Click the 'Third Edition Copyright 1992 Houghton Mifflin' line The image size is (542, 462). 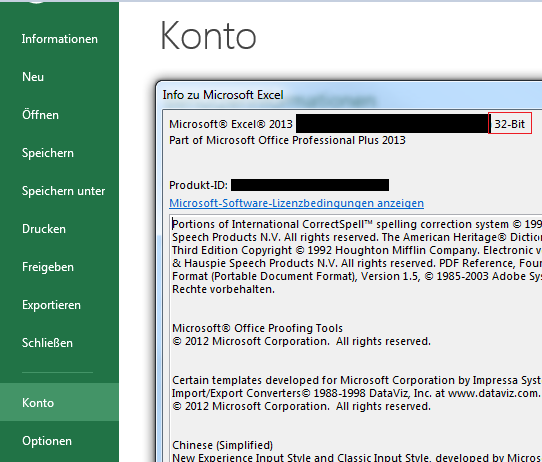[357, 250]
